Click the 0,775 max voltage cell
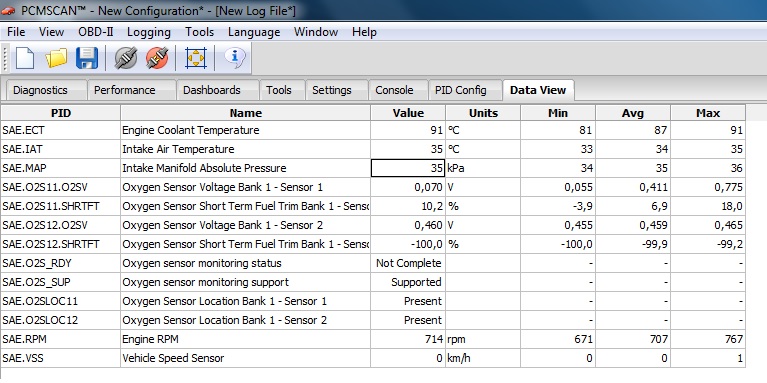 (708, 187)
